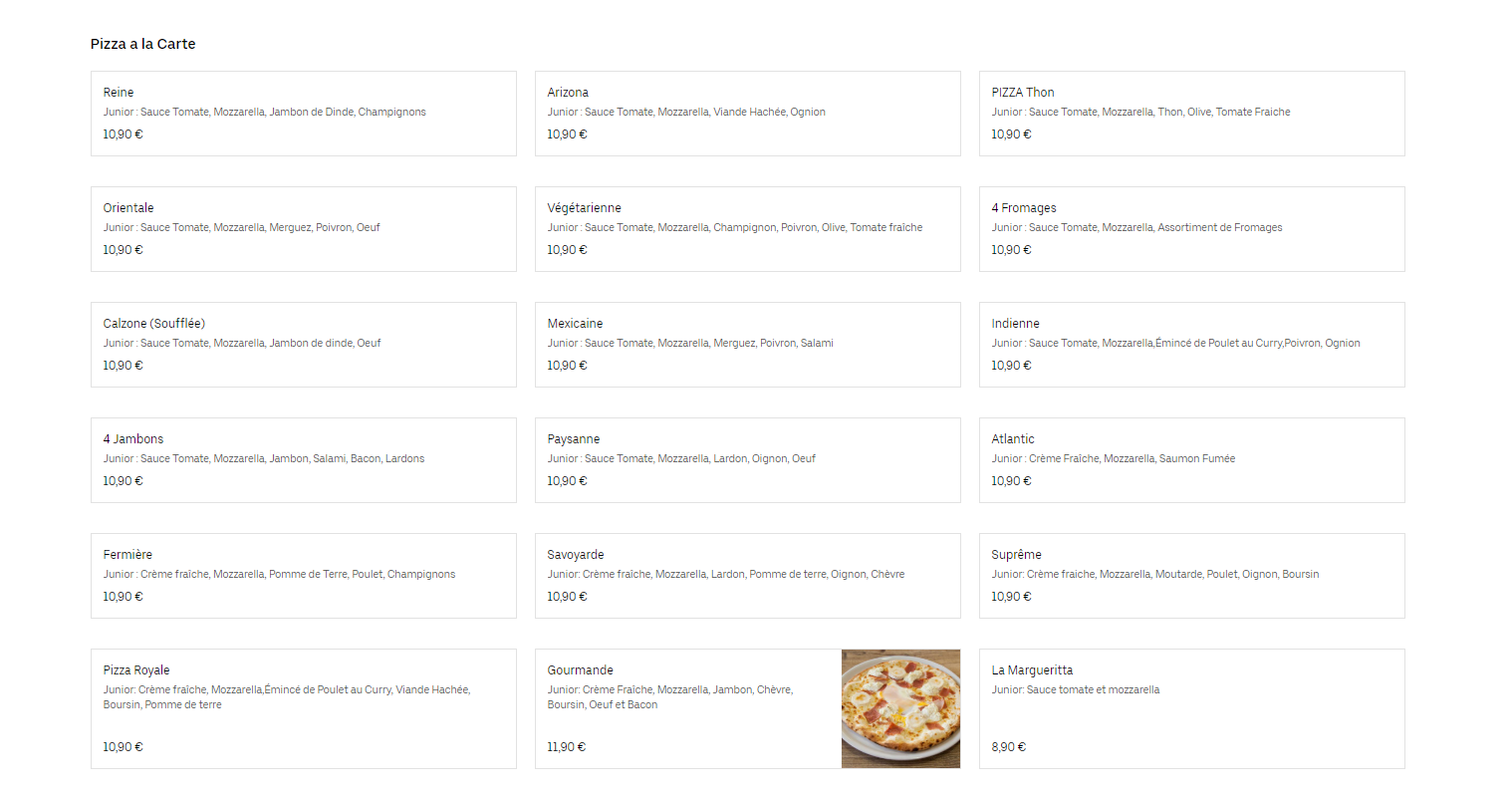
Task: Select the Gourmande pizza title
Action: (580, 670)
